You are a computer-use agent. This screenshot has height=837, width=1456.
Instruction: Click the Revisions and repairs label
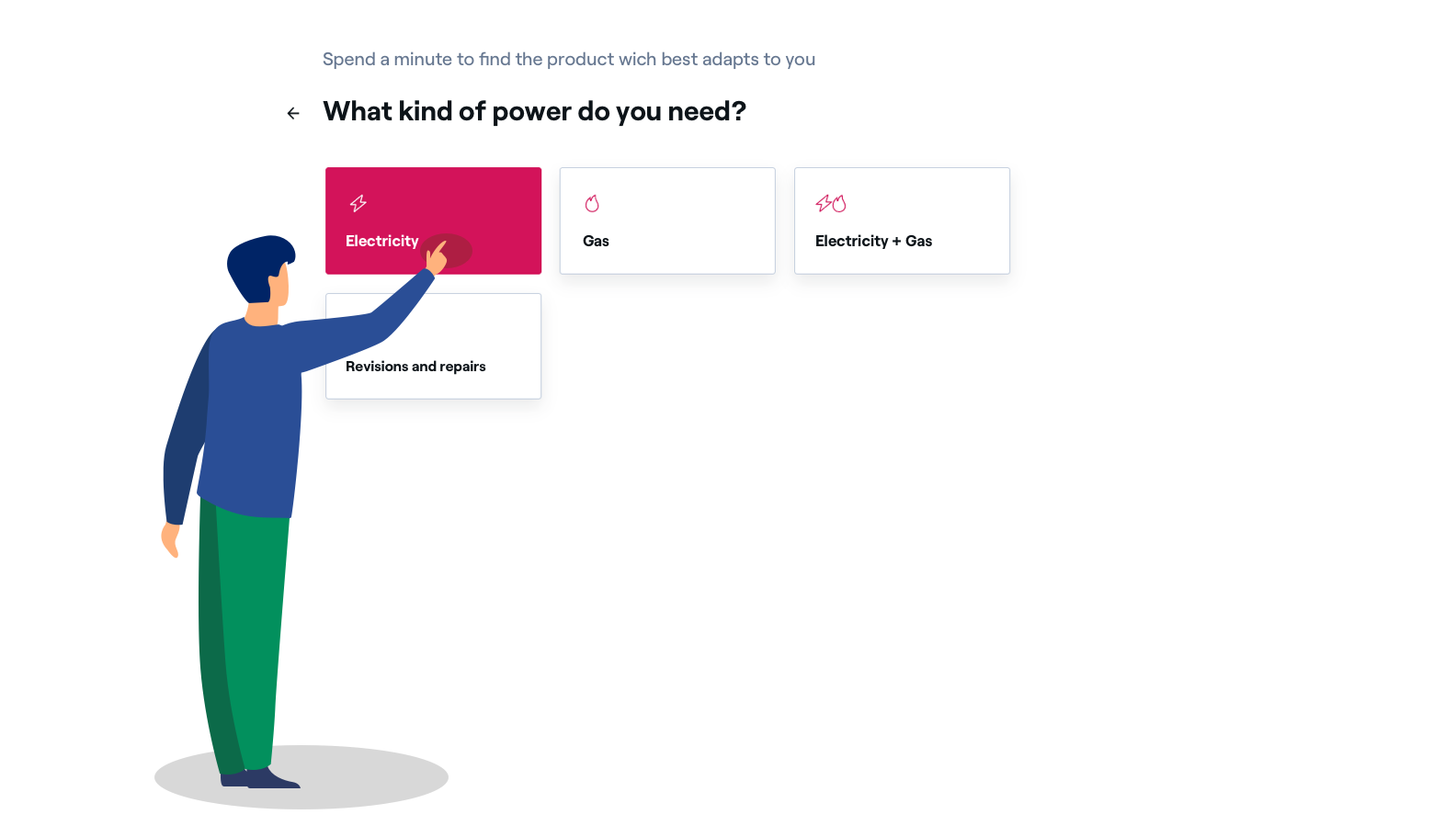[415, 366]
